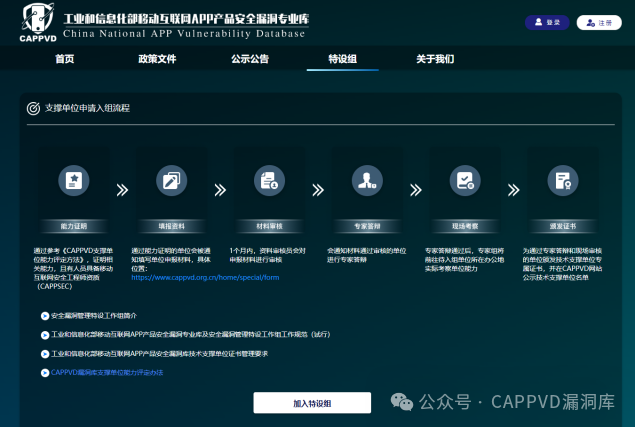Select the 特设组 tab

(x=343, y=59)
